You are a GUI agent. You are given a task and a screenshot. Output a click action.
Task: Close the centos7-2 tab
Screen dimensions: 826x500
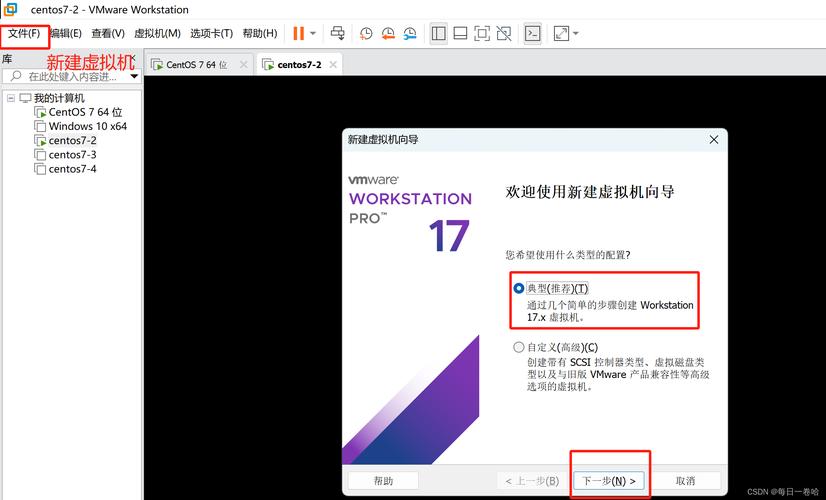point(333,64)
